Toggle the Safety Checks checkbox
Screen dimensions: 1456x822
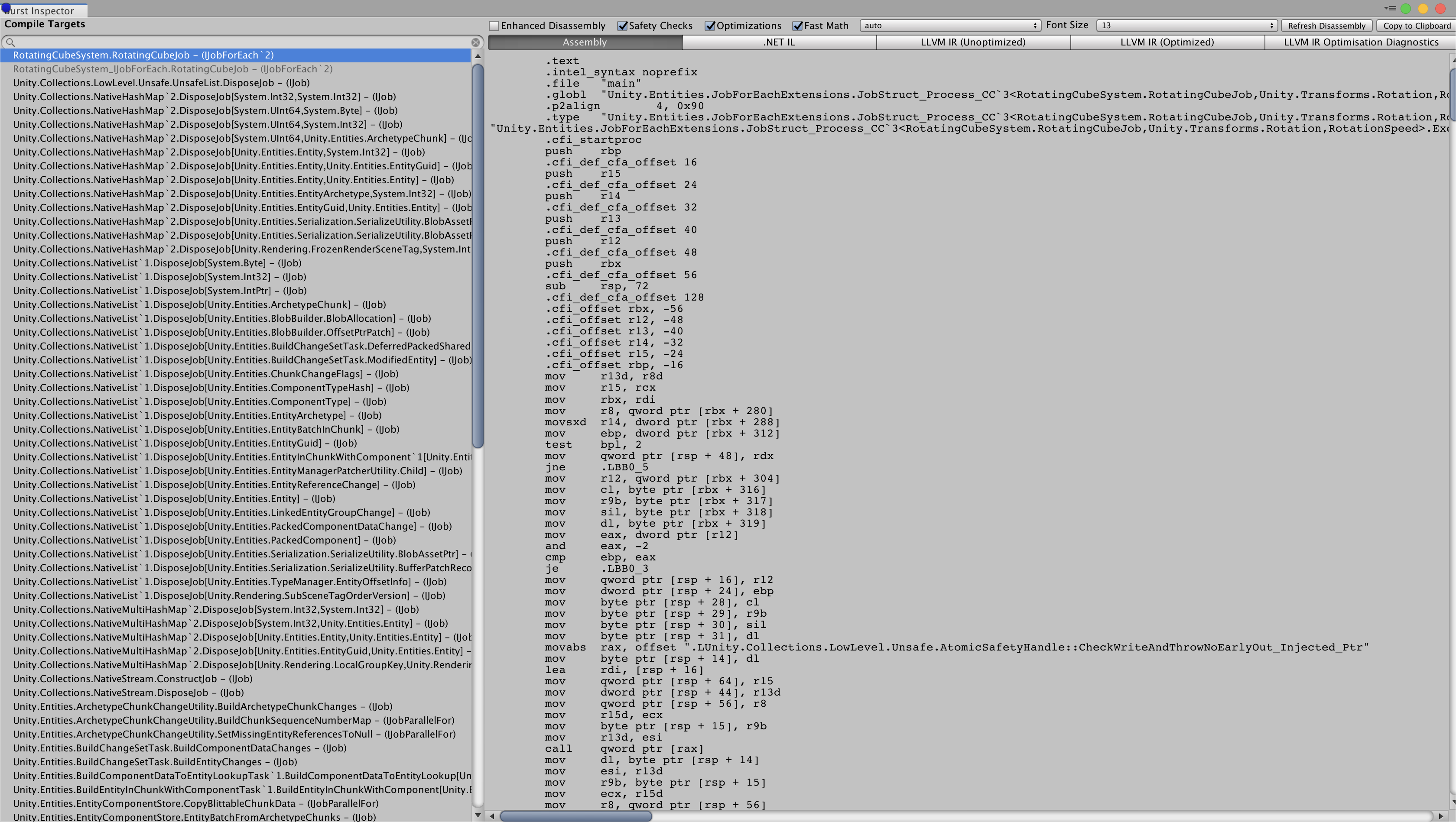tap(622, 26)
